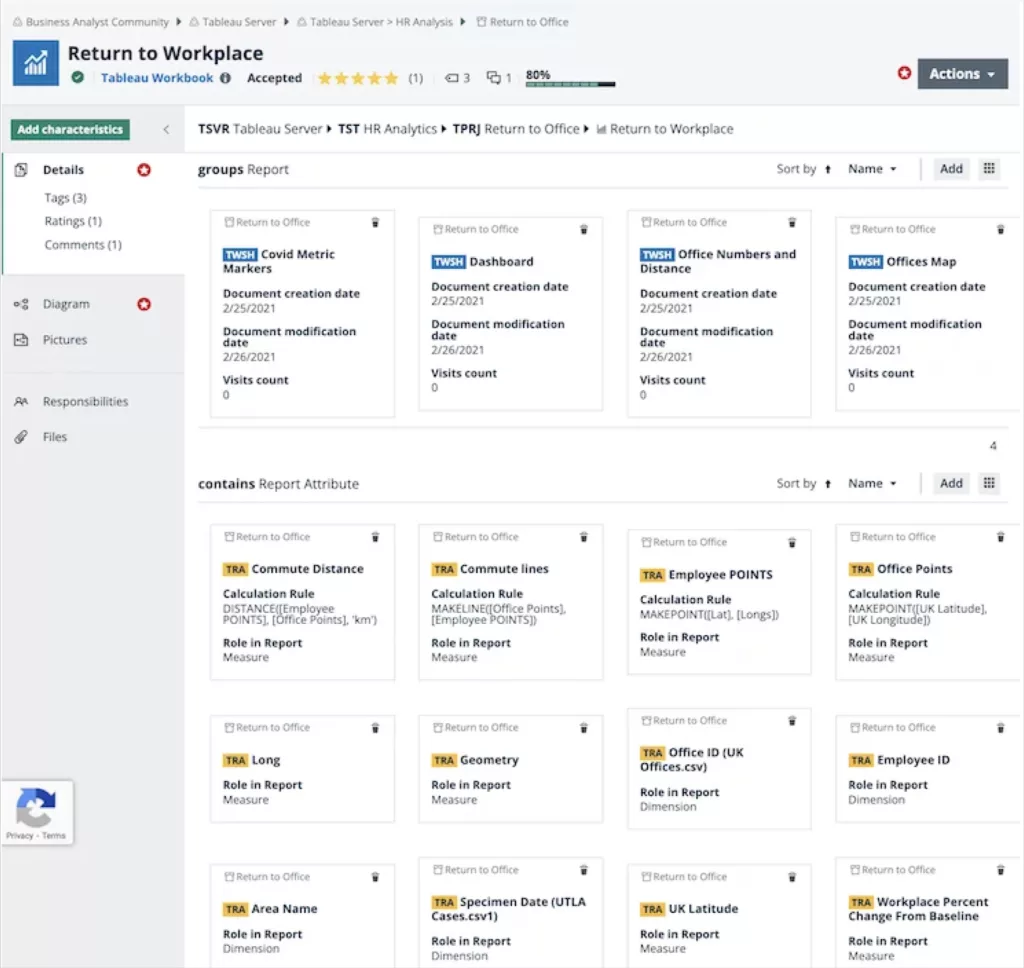Open the Actions dropdown menu
Image resolution: width=1024 pixels, height=968 pixels.
pyautogui.click(x=962, y=74)
